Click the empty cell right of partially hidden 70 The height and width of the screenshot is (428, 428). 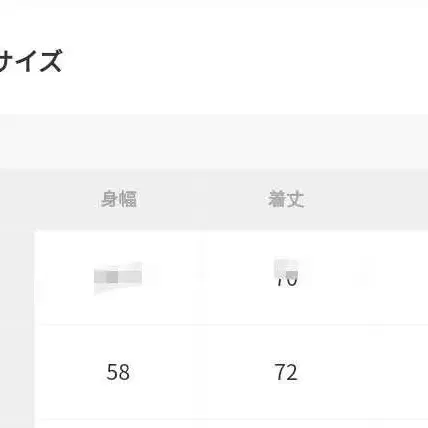click(x=398, y=277)
